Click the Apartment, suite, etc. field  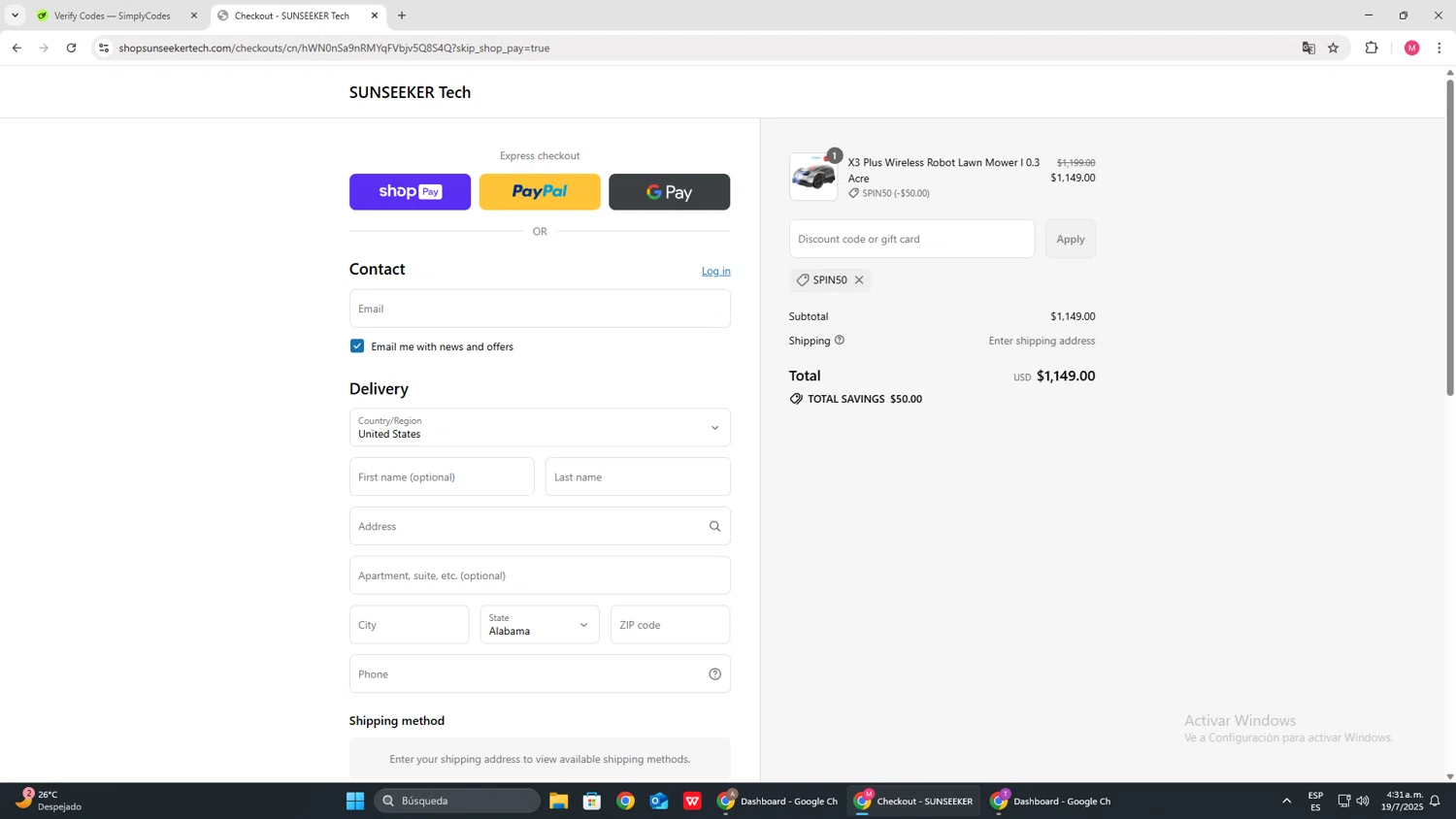click(x=540, y=575)
